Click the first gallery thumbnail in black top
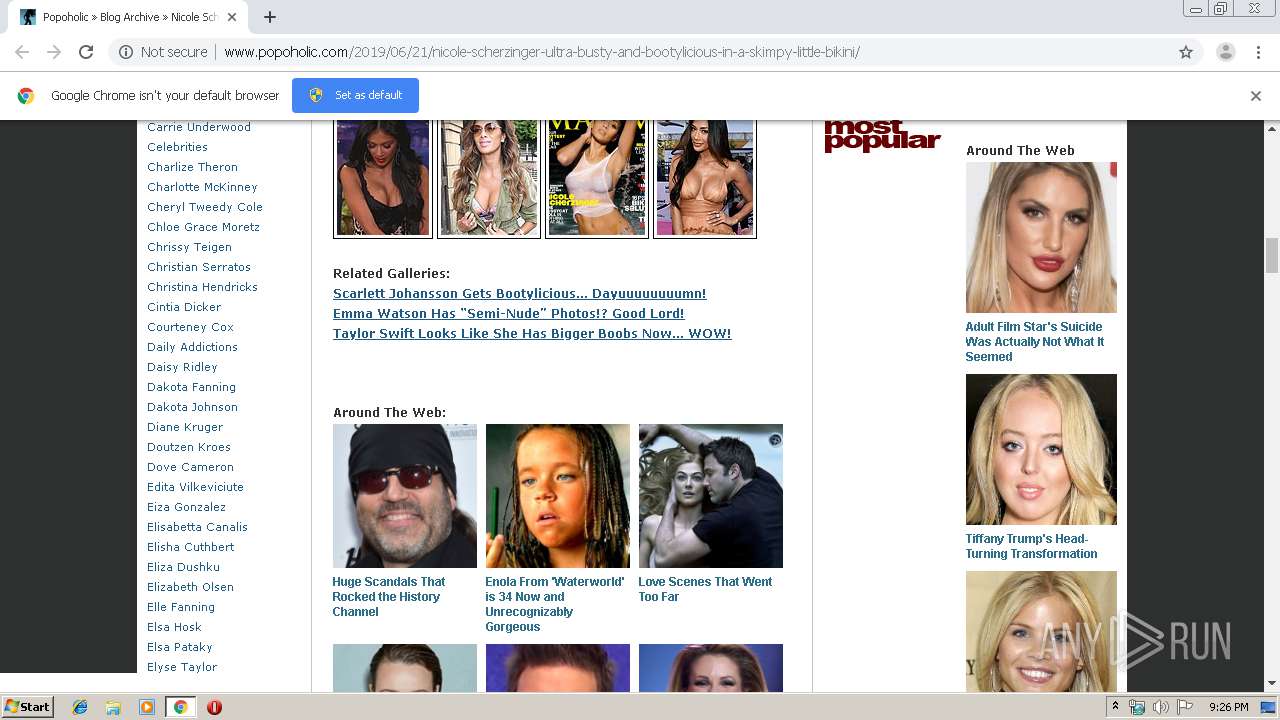Screen dimensions: 1280x720 tap(383, 178)
